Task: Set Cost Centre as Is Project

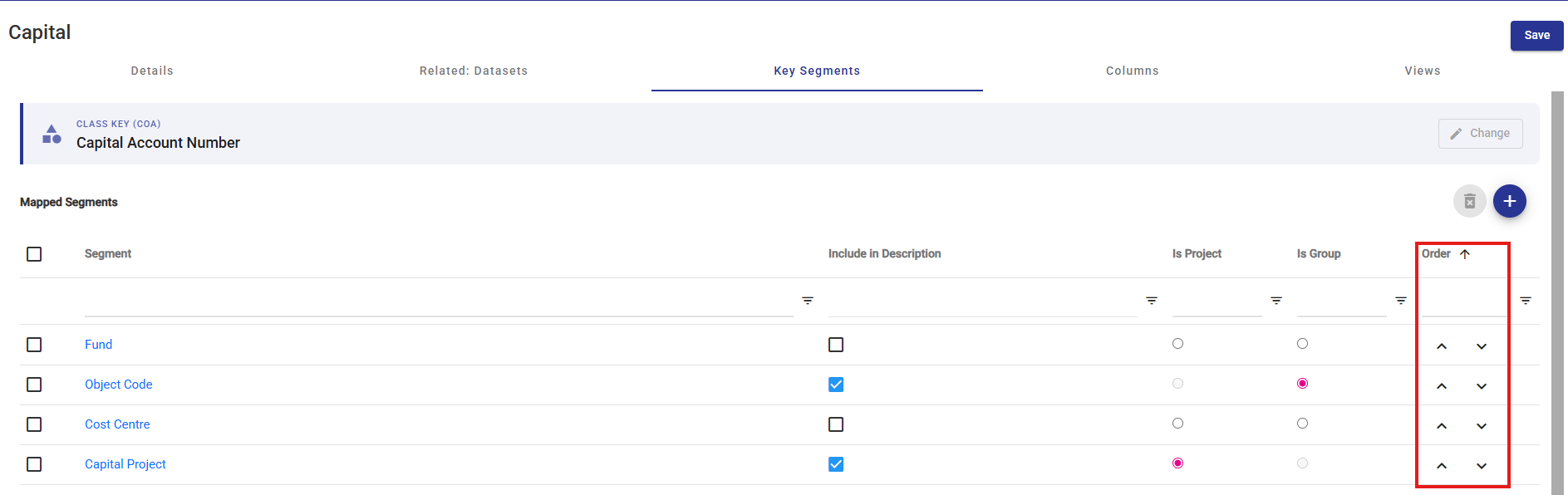Action: click(1177, 424)
